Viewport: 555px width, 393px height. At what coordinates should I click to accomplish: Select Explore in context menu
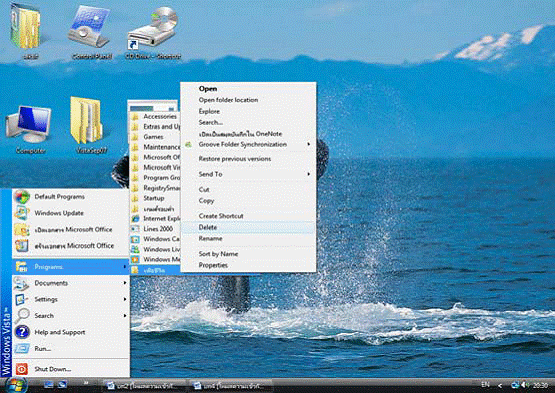click(209, 112)
